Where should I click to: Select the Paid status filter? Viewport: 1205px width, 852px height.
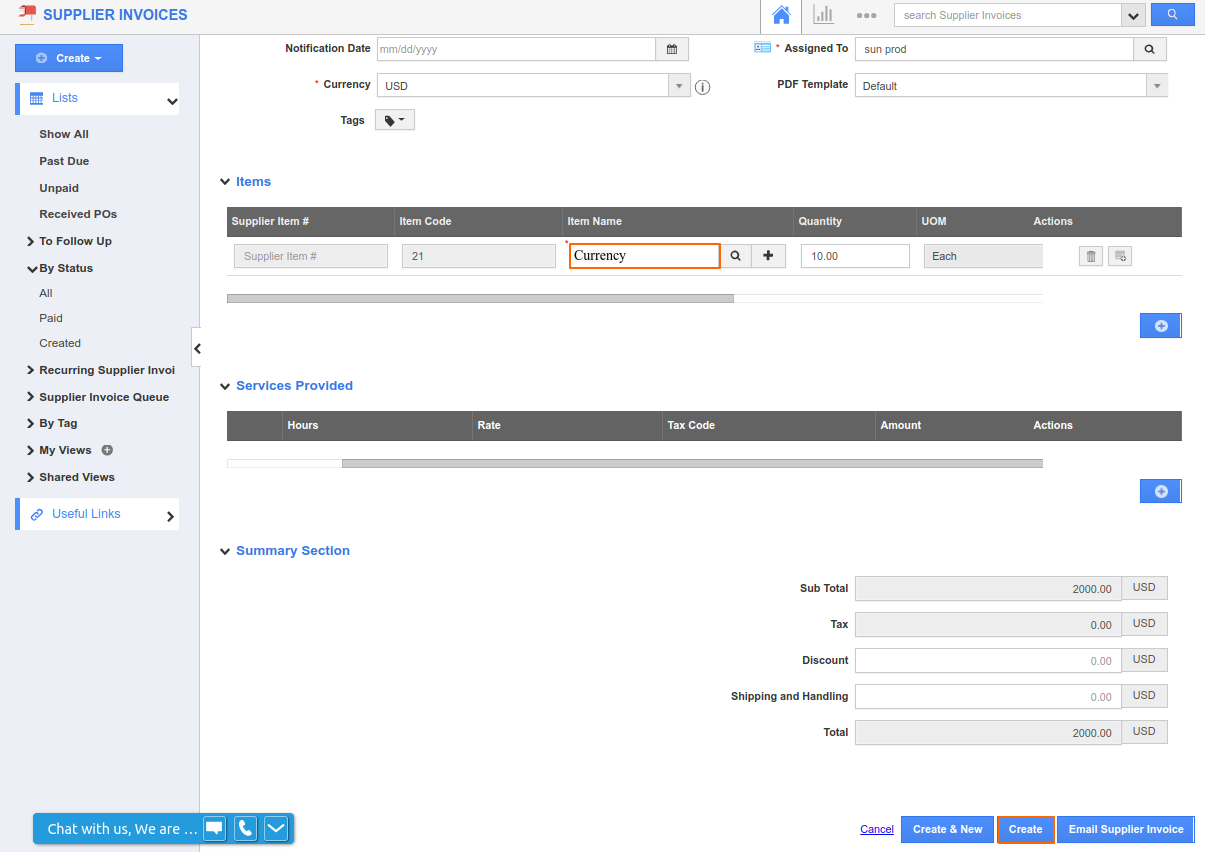pos(51,318)
